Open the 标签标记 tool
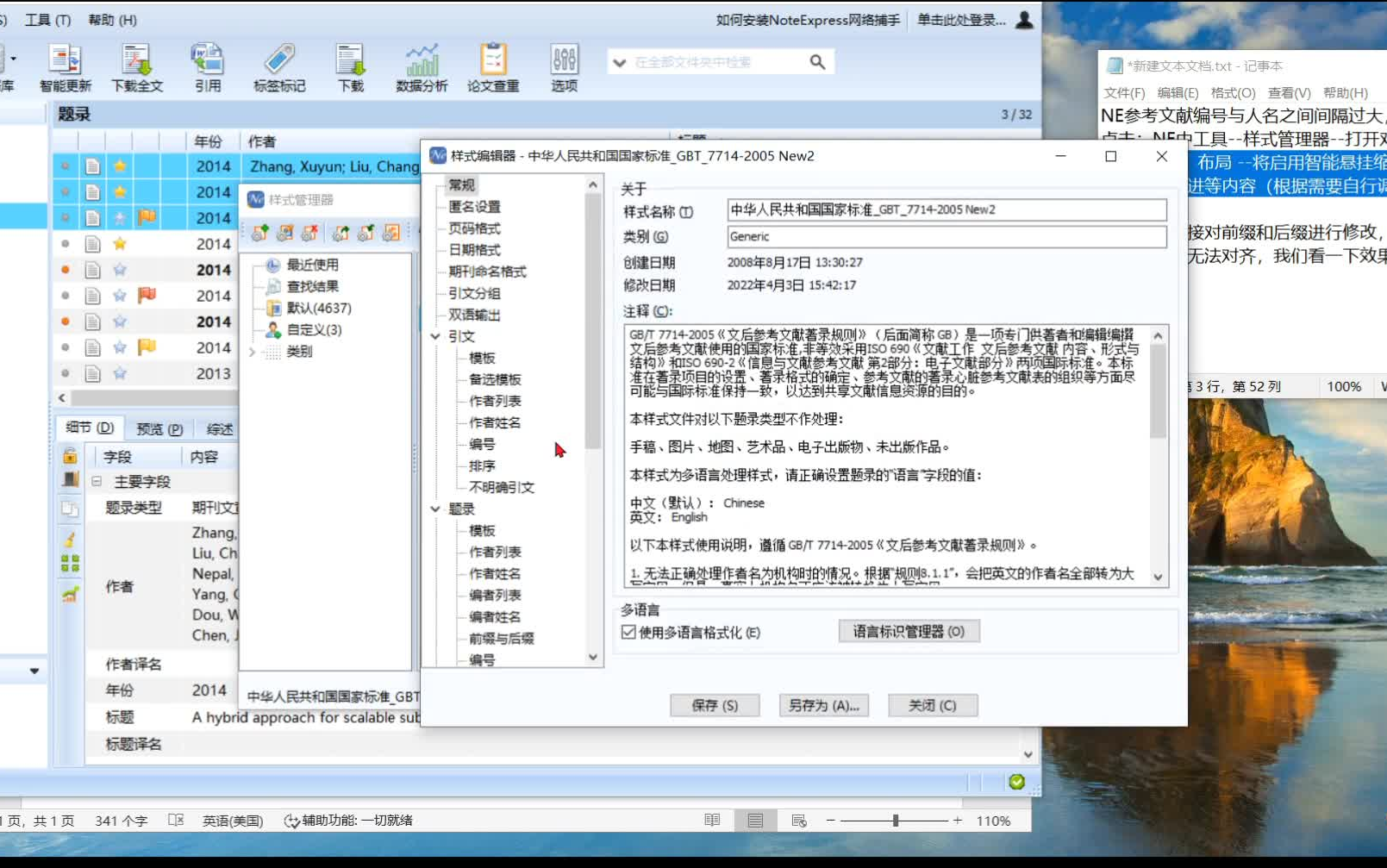Viewport: 1387px width, 868px height. 278,67
